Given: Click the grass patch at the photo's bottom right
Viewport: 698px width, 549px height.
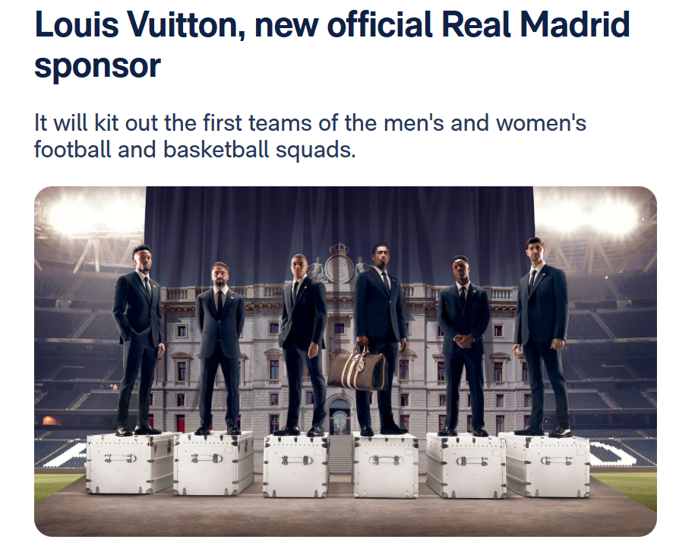Looking at the screenshot, I should click(x=628, y=488).
